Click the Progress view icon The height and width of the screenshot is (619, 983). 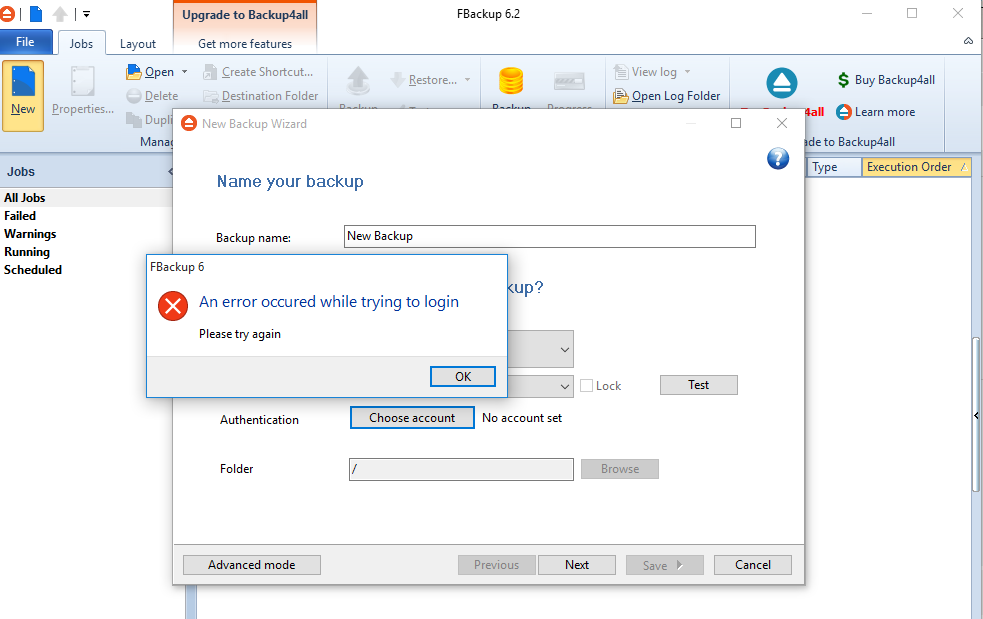569,82
